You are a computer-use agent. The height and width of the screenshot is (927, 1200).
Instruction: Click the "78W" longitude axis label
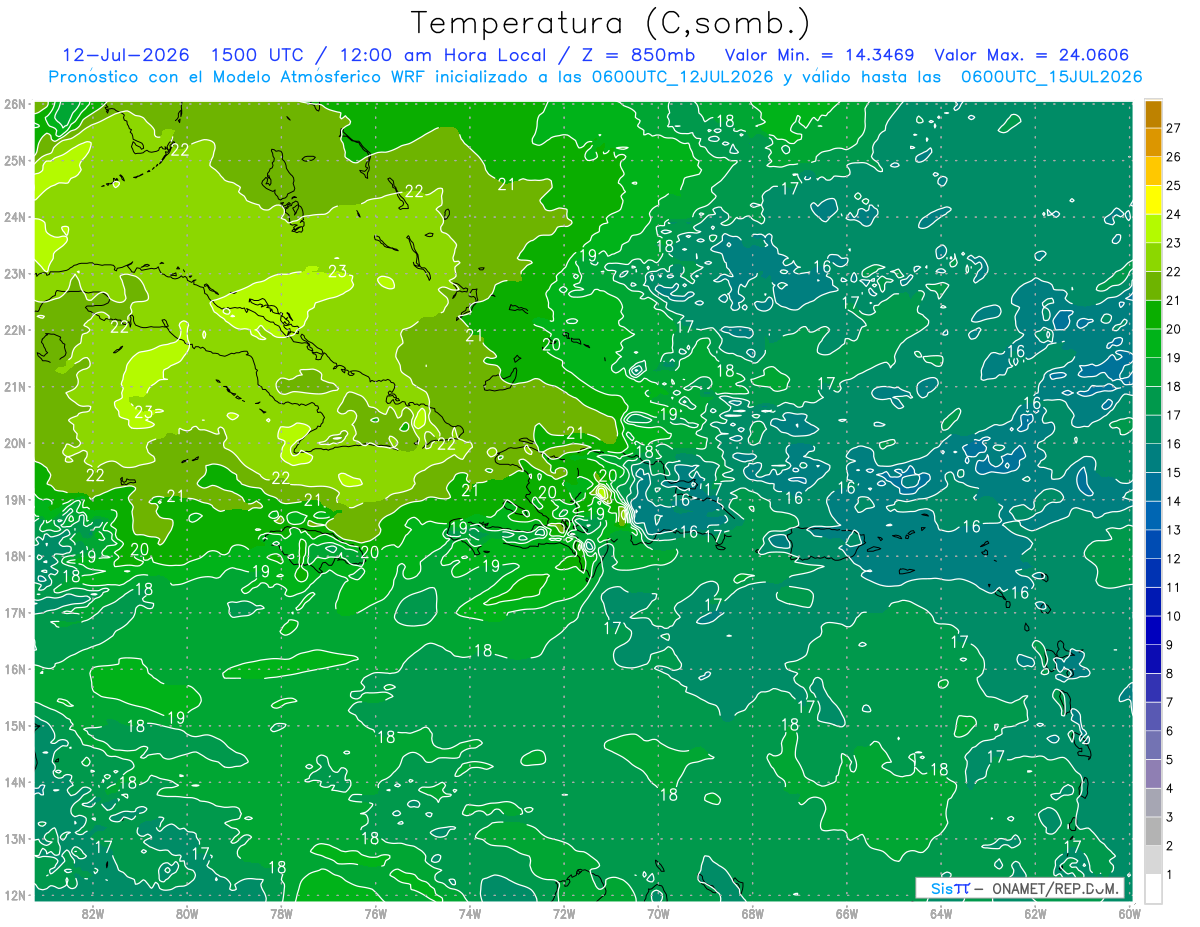click(x=281, y=913)
